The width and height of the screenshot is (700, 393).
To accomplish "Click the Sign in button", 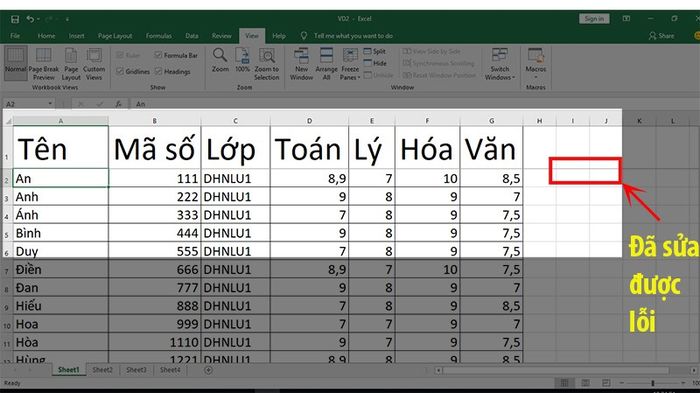I will (594, 19).
